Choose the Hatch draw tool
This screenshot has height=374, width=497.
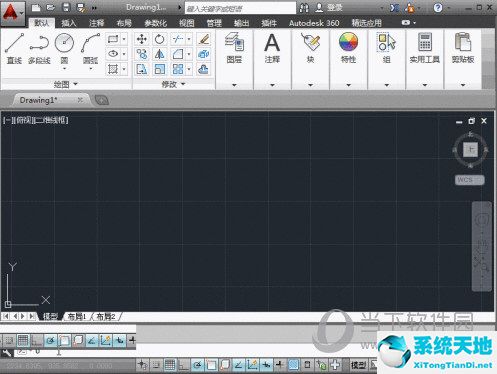(113, 69)
